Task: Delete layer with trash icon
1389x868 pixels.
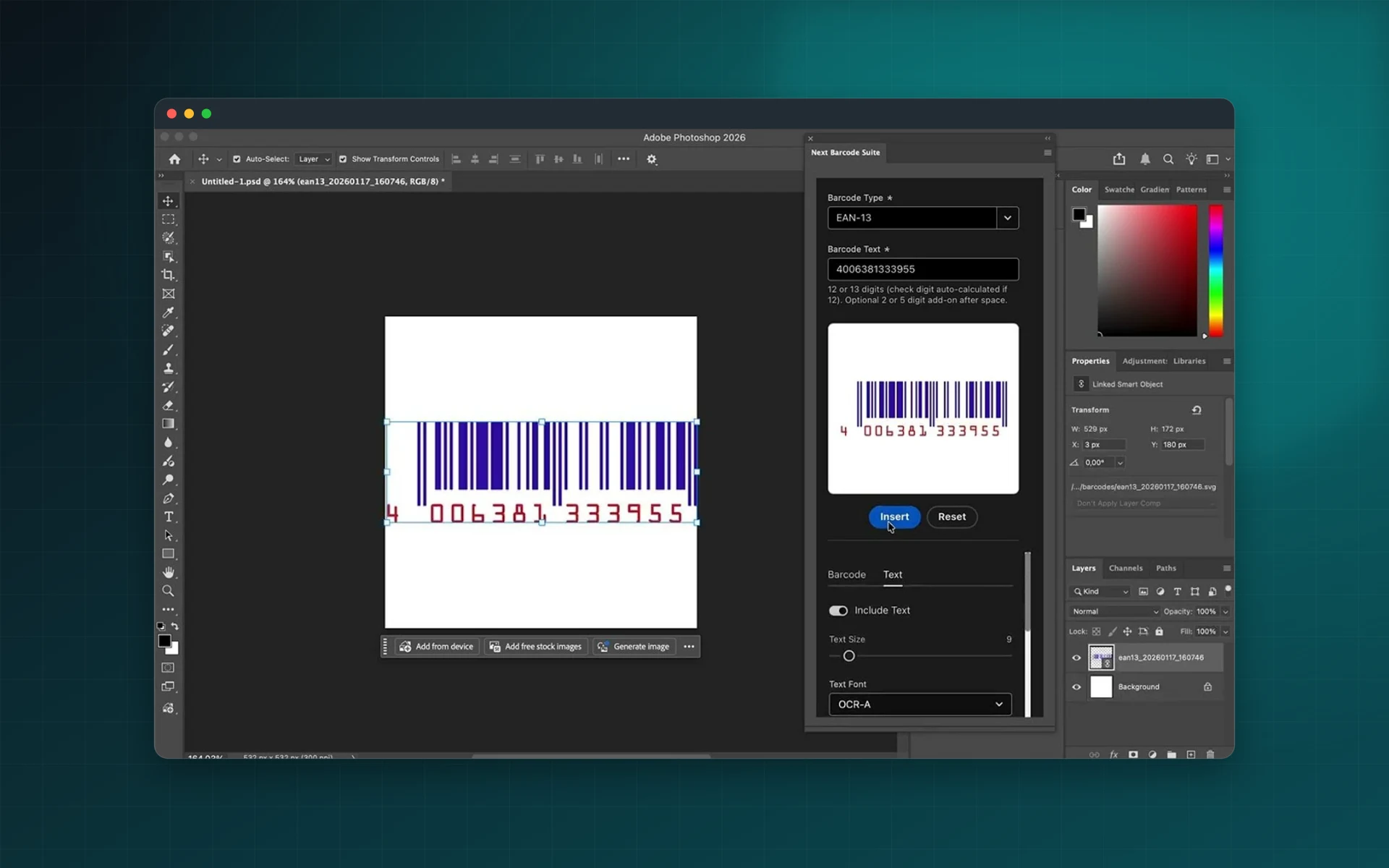Action: pos(1210,754)
